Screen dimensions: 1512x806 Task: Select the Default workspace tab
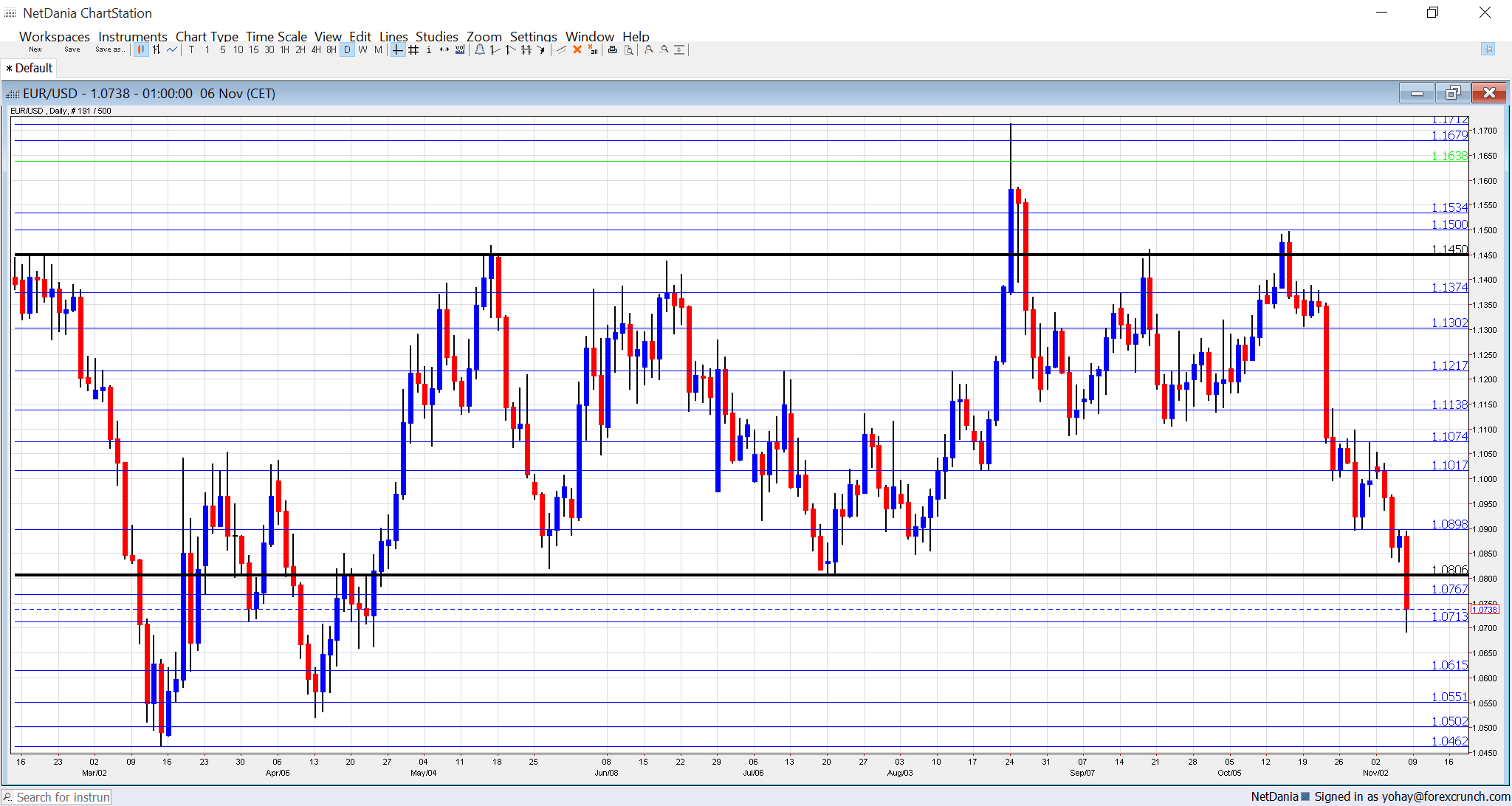[29, 68]
